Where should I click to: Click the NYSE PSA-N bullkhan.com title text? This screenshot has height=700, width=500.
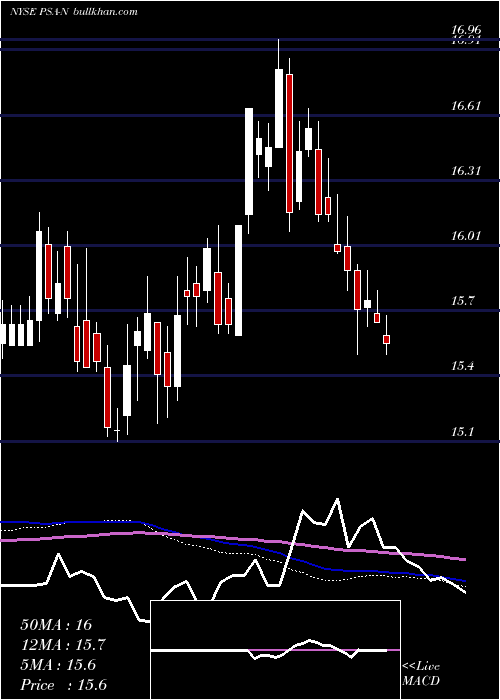74,12
